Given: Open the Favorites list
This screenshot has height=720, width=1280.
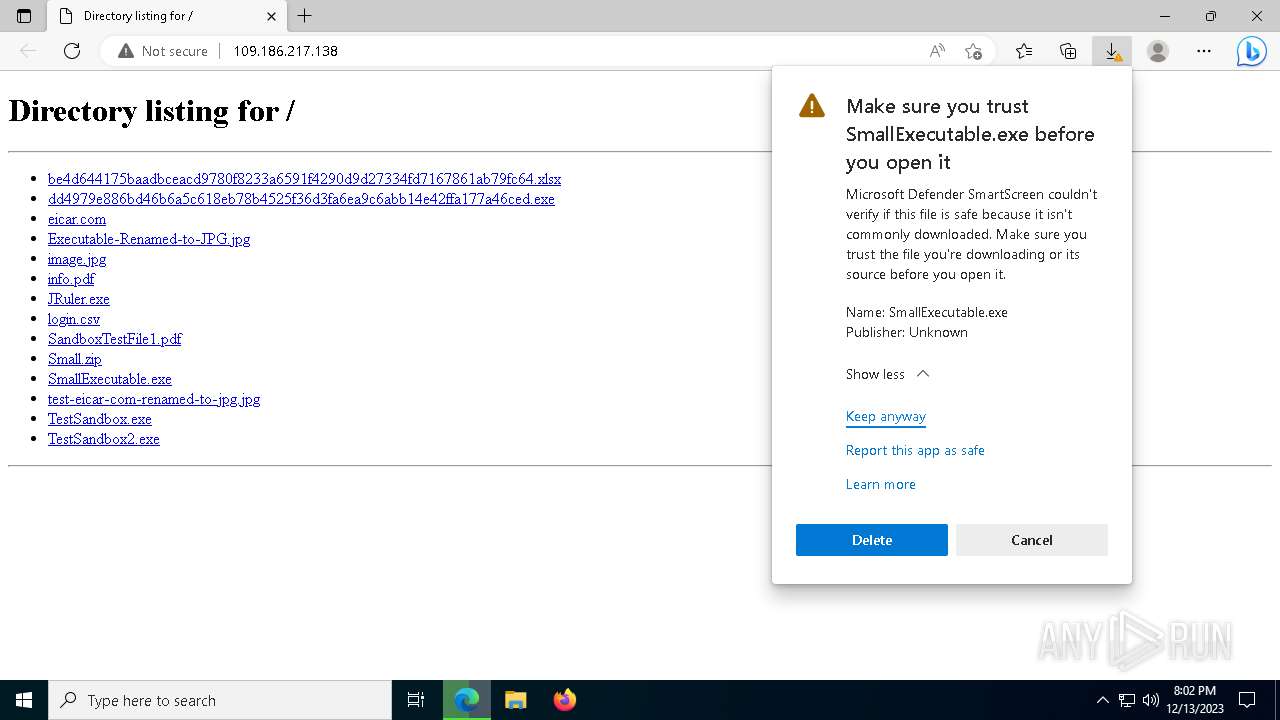Looking at the screenshot, I should (x=1024, y=51).
